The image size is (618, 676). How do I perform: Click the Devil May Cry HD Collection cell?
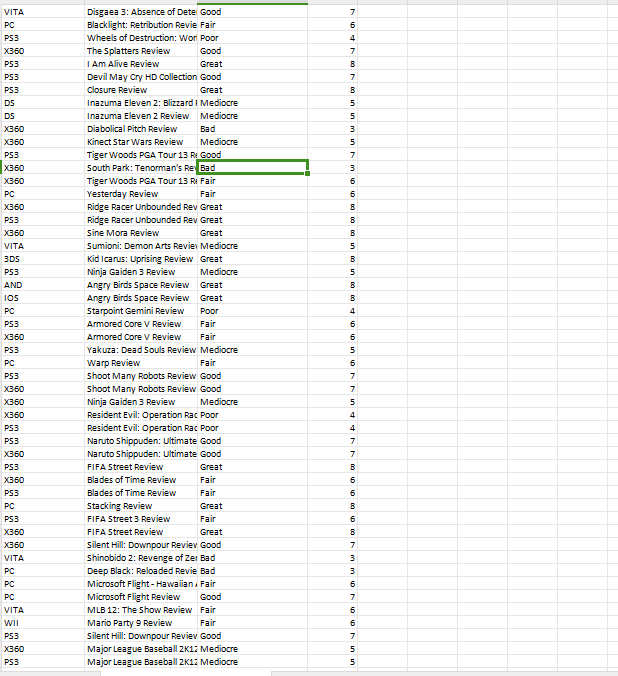pos(141,77)
